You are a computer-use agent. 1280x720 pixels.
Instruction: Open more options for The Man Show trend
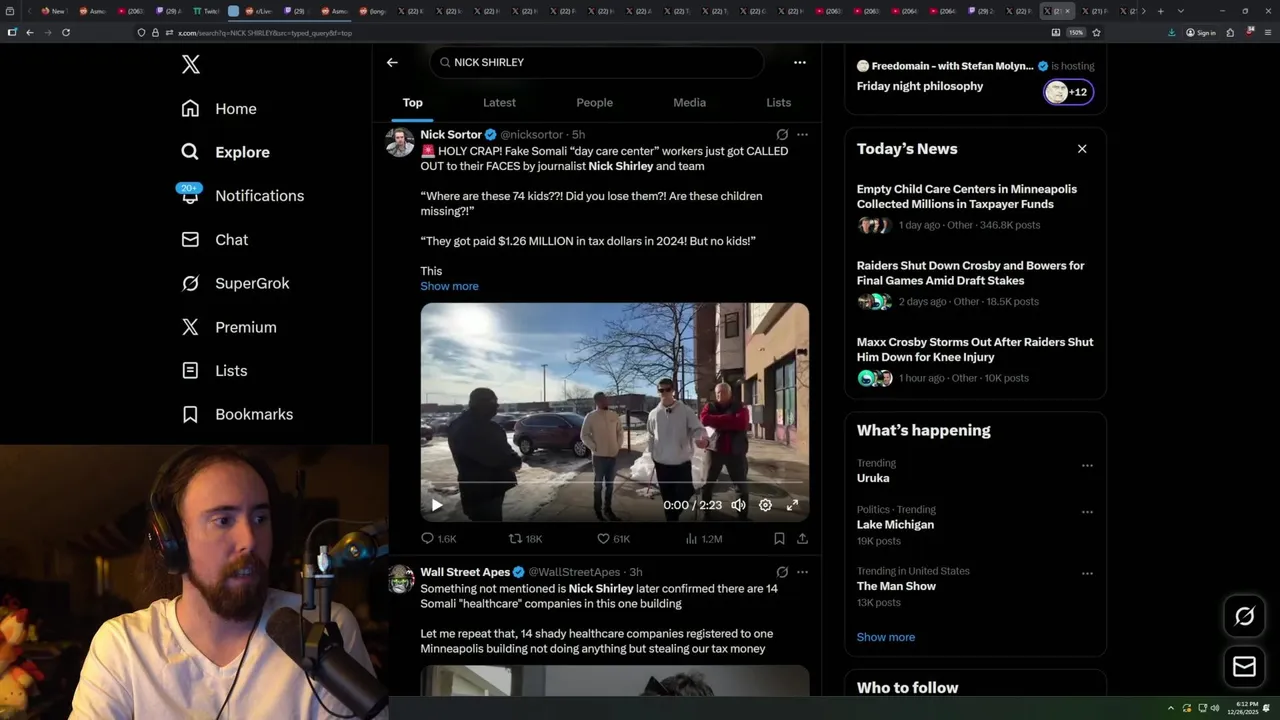pos(1087,574)
